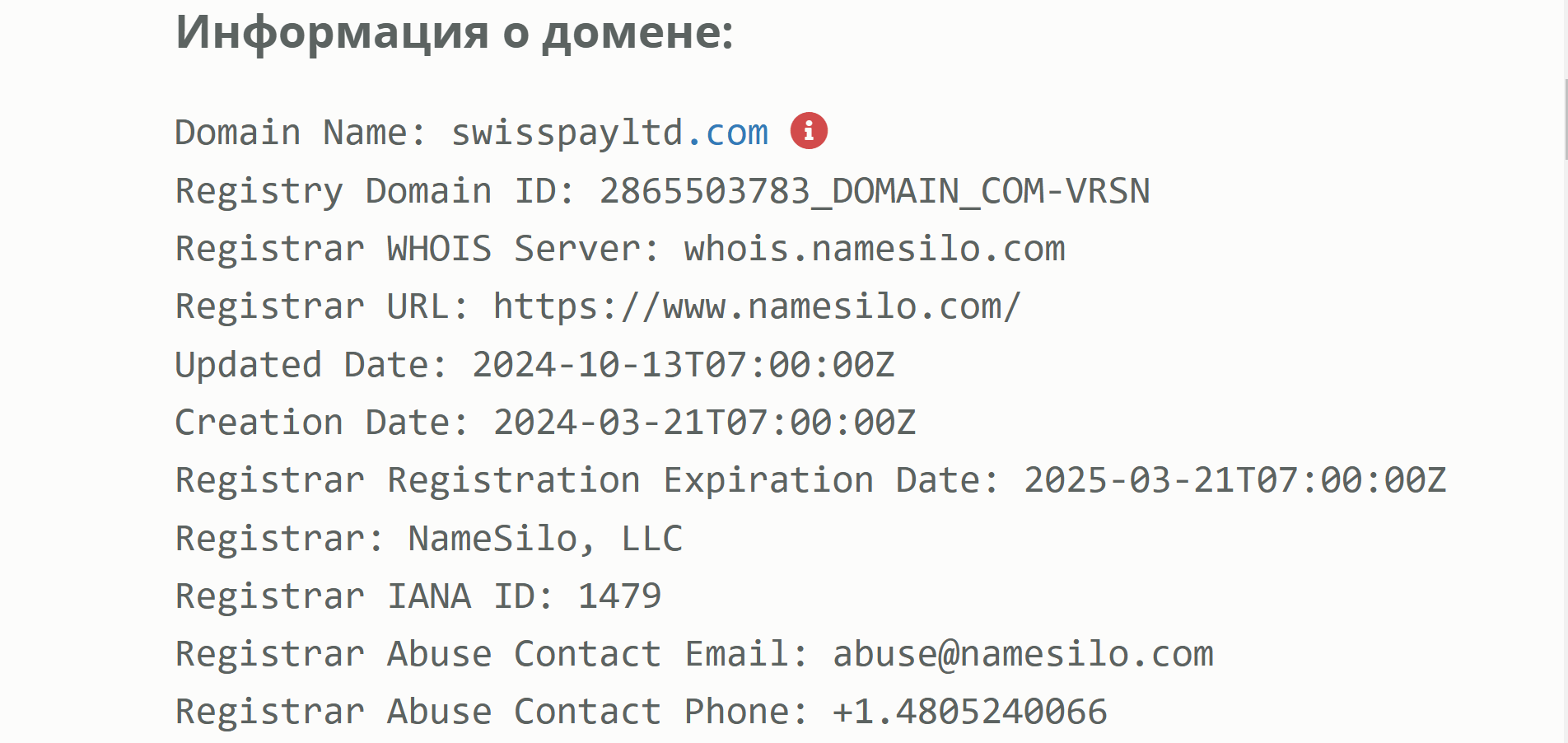Click the Updated Date value 2024-10-13T07:00:00Z
Screen dimensions: 1568x743
tap(683, 364)
